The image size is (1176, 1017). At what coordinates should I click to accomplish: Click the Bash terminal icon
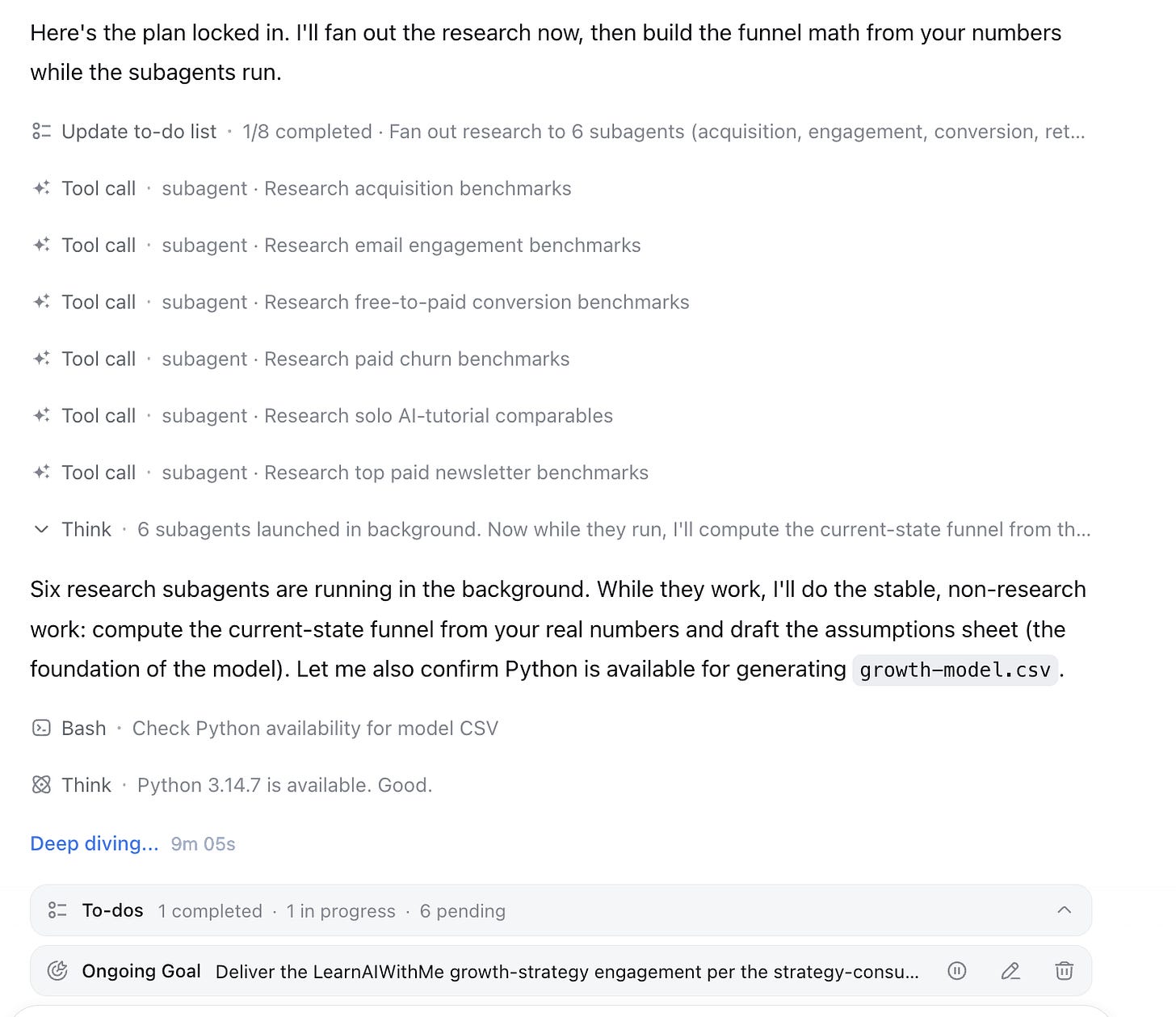click(41, 728)
